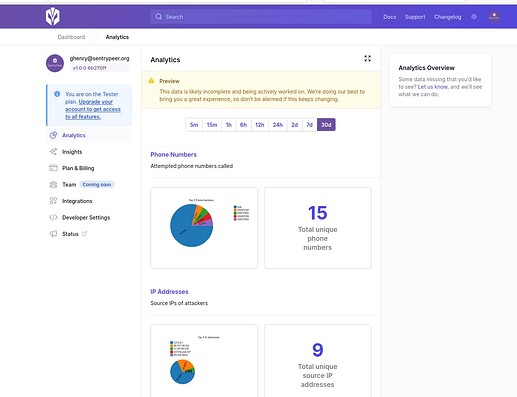
Task: Select the 2d time range
Action: [x=295, y=125]
